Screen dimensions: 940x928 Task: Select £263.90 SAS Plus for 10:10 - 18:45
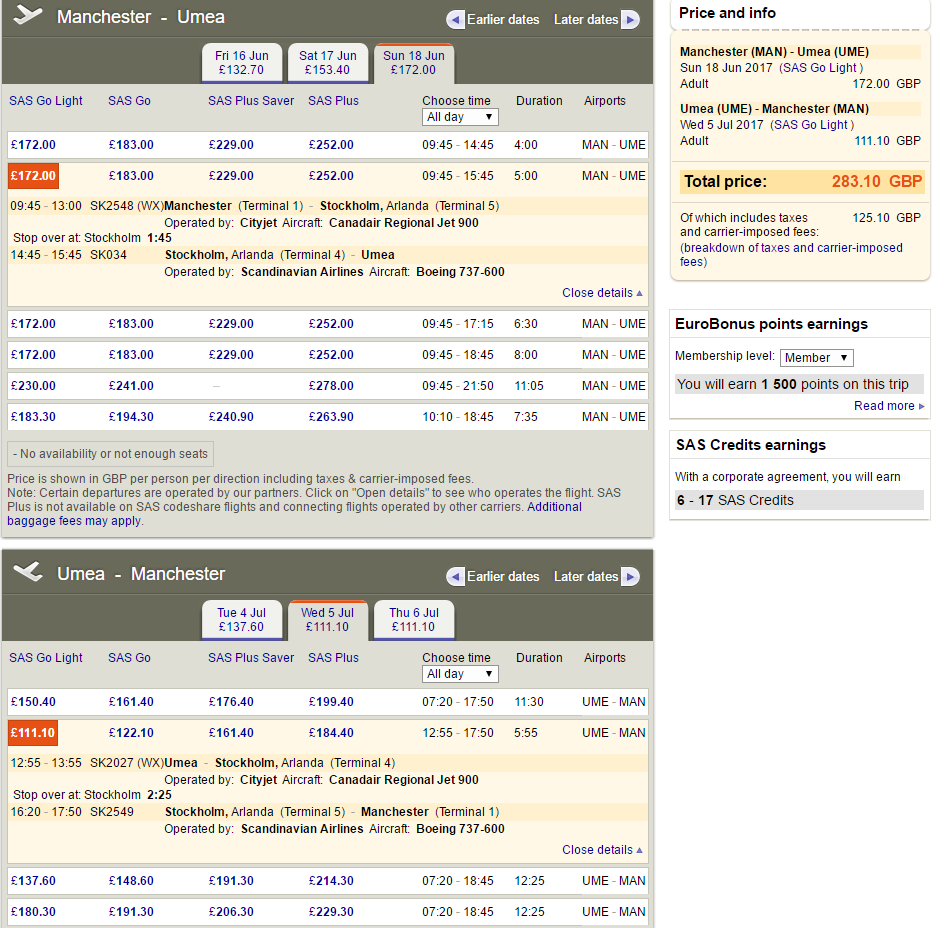click(332, 417)
